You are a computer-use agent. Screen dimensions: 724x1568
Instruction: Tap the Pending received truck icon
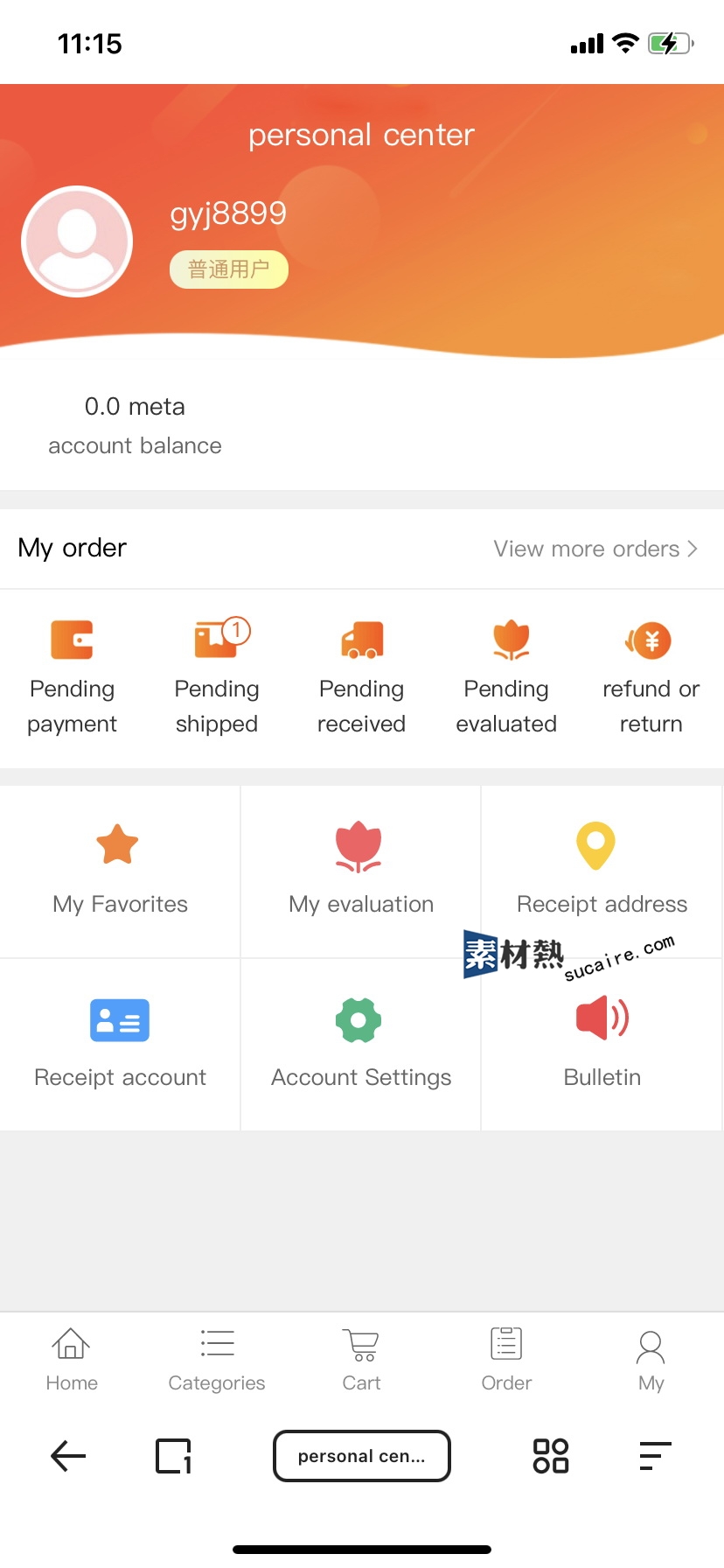coord(362,640)
